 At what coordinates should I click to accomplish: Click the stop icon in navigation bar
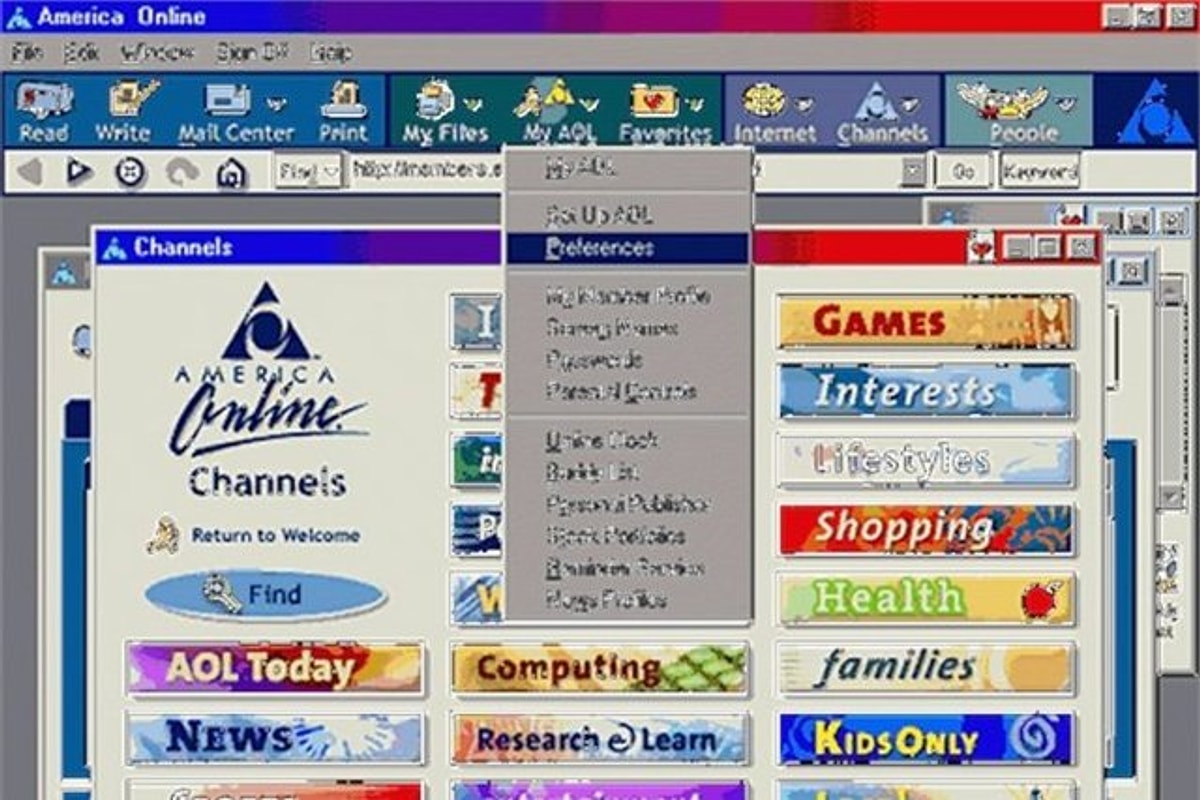129,173
